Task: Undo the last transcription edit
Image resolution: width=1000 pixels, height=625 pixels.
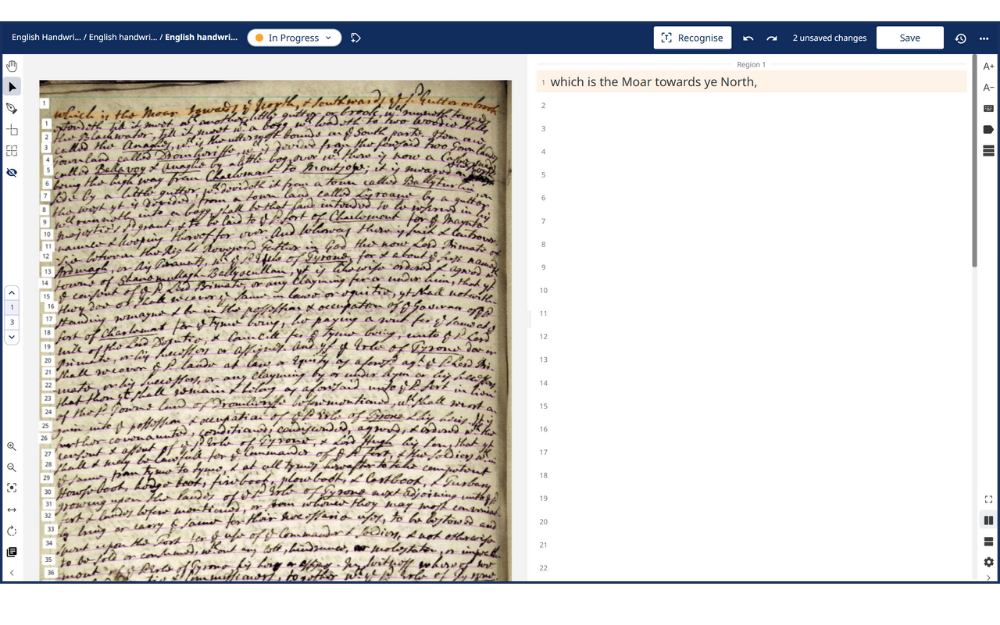Action: point(748,37)
